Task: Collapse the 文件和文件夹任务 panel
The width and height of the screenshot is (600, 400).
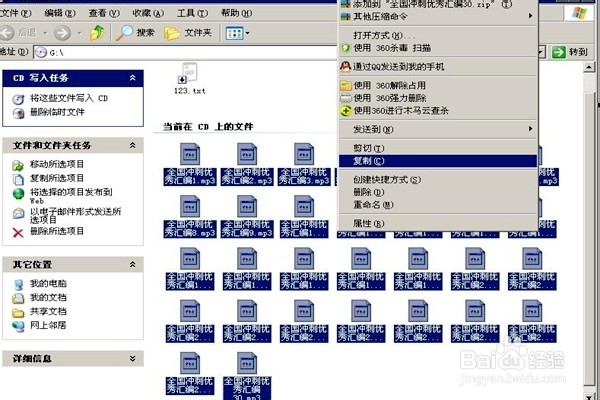Action: tap(132, 145)
